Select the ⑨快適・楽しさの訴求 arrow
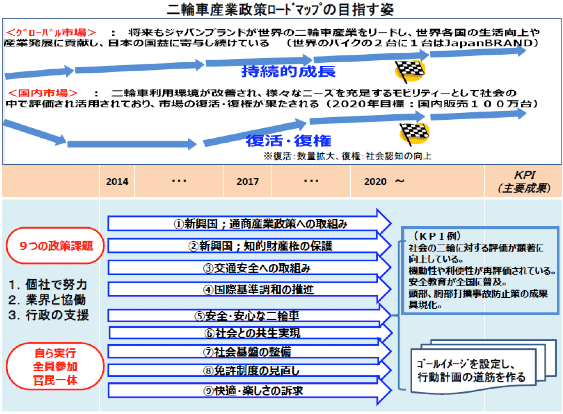 point(250,390)
